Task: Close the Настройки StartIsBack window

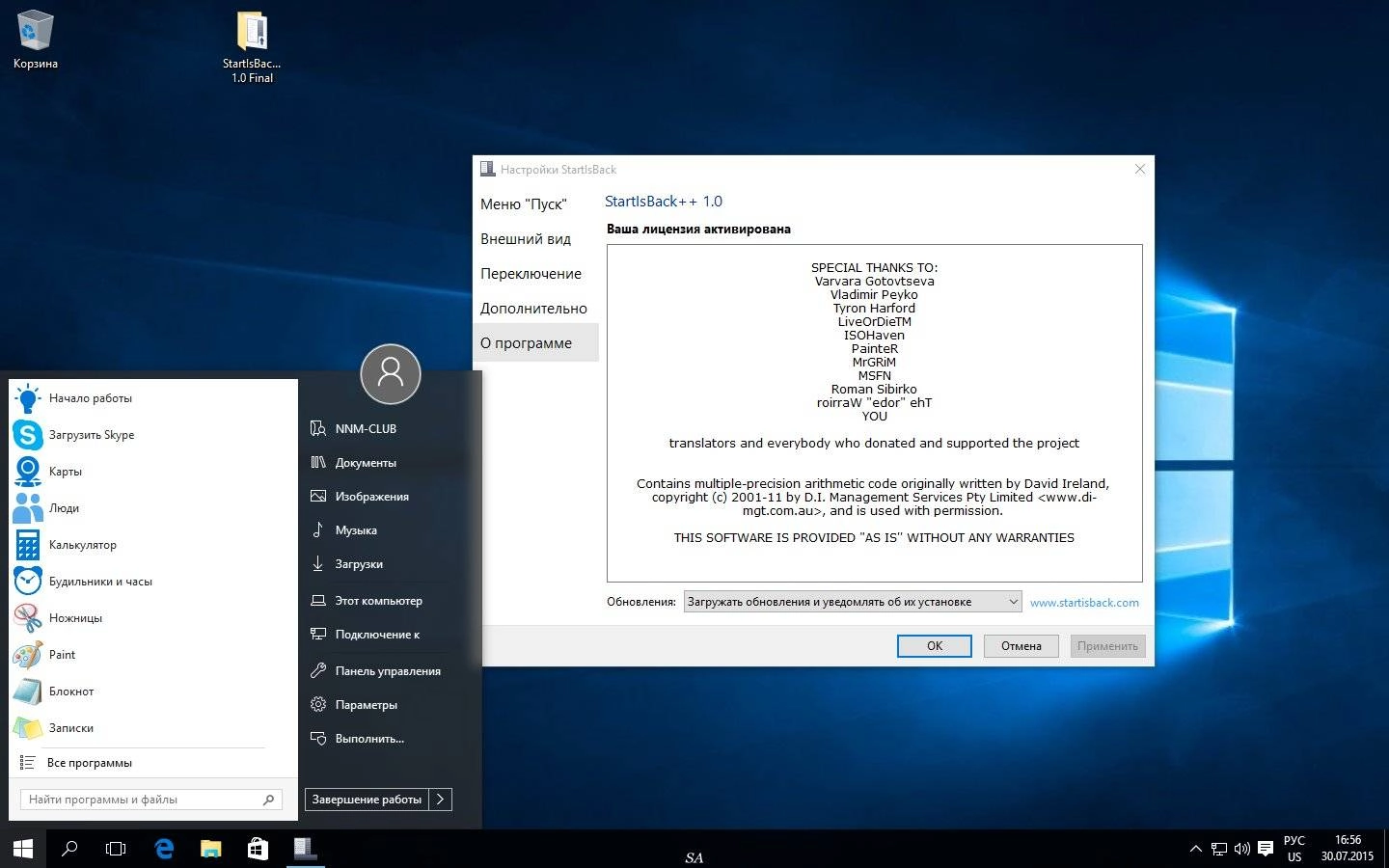Action: pos(1140,169)
